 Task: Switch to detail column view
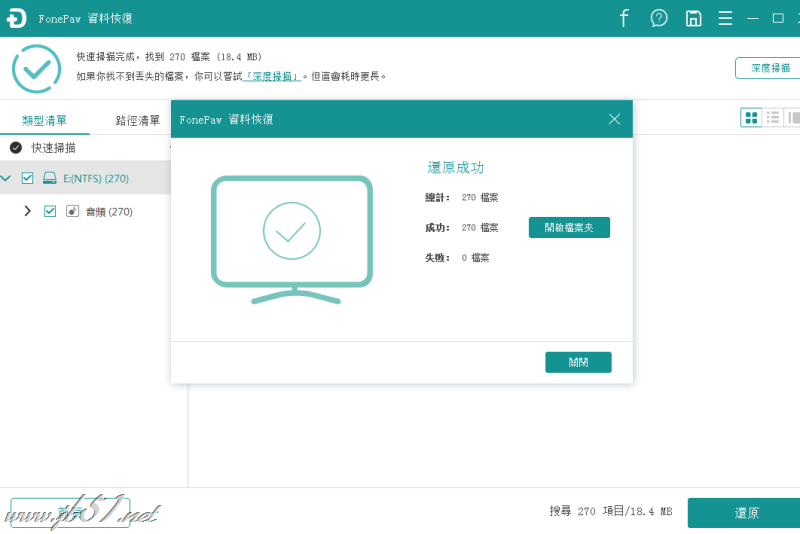point(793,118)
